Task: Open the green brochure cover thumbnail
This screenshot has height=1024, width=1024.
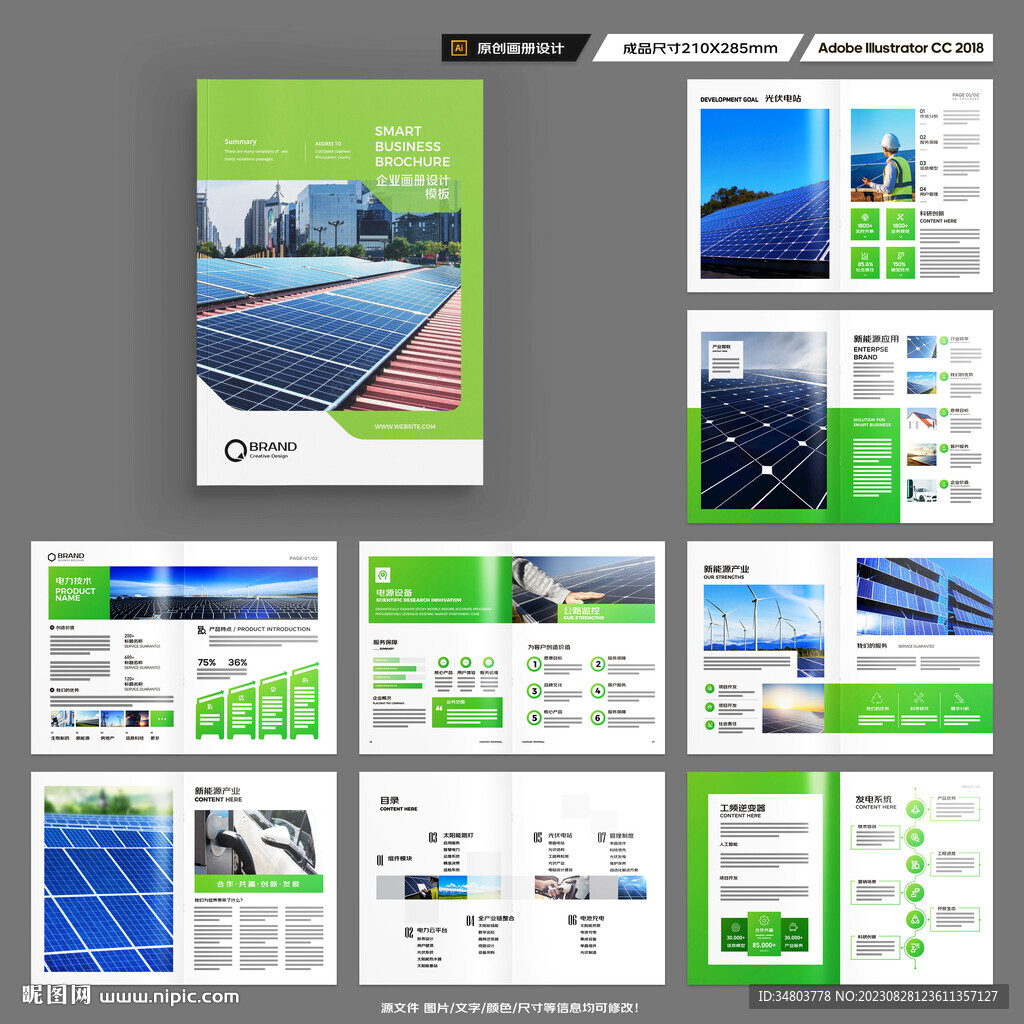Action: point(340,282)
